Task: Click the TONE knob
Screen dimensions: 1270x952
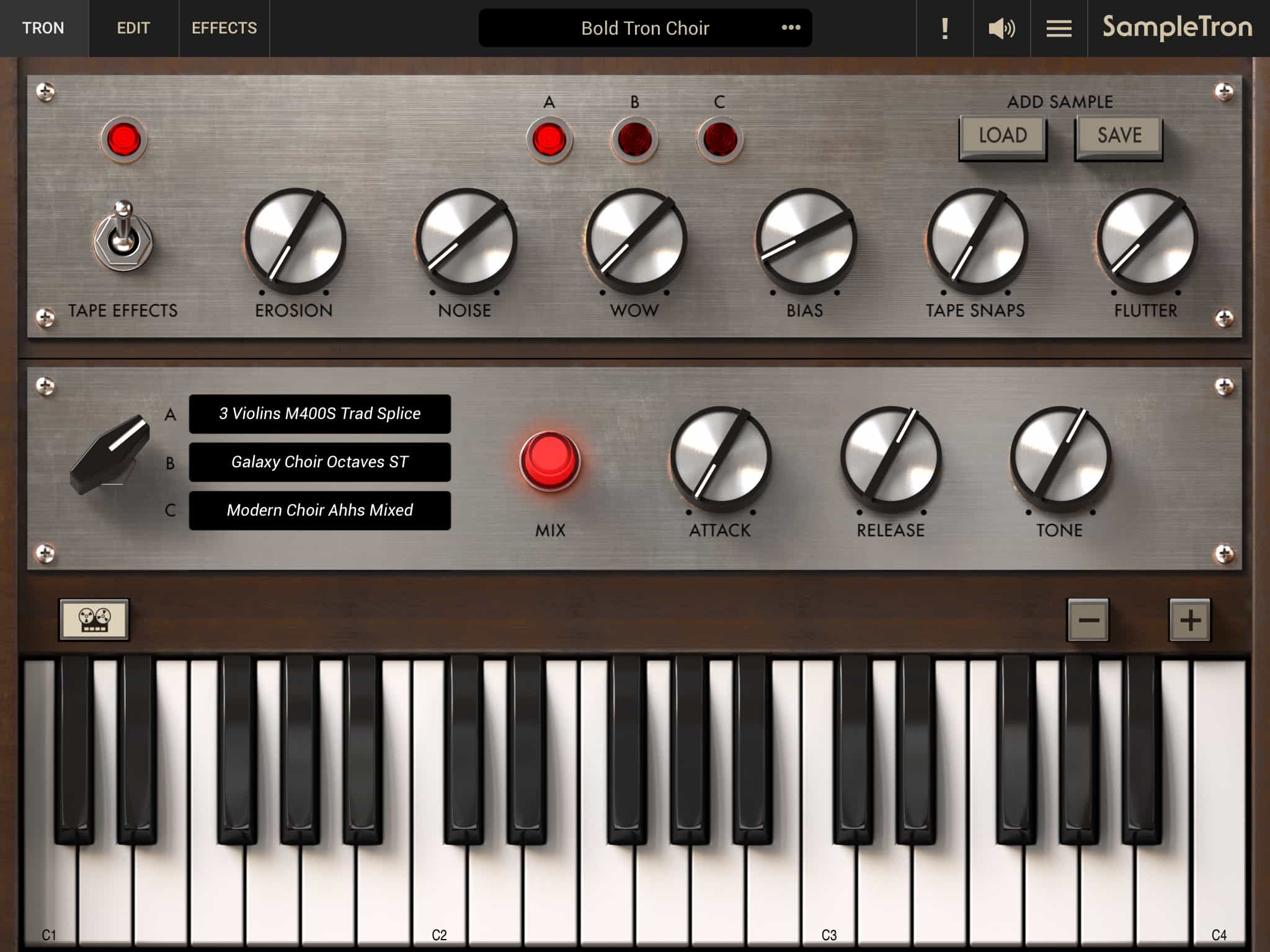Action: click(x=1060, y=459)
